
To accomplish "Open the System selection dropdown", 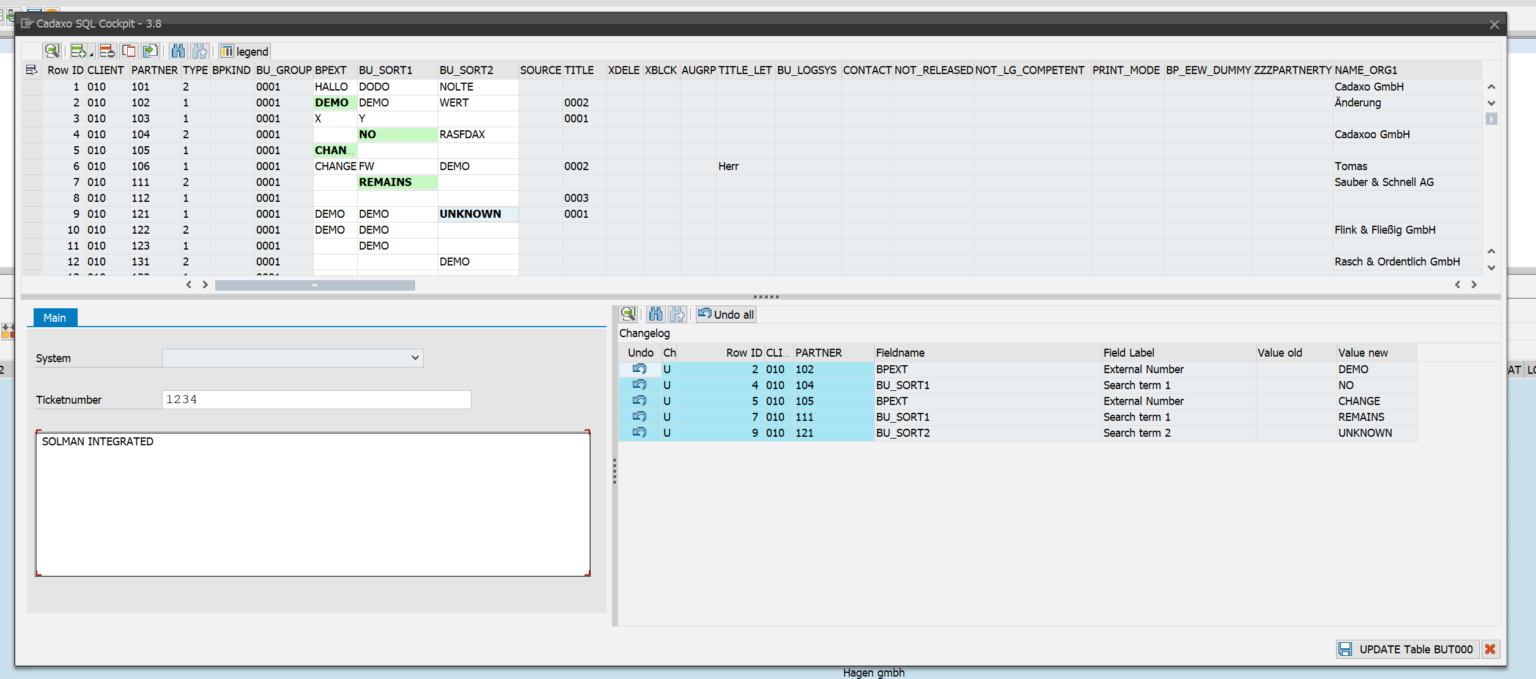I will tap(415, 358).
